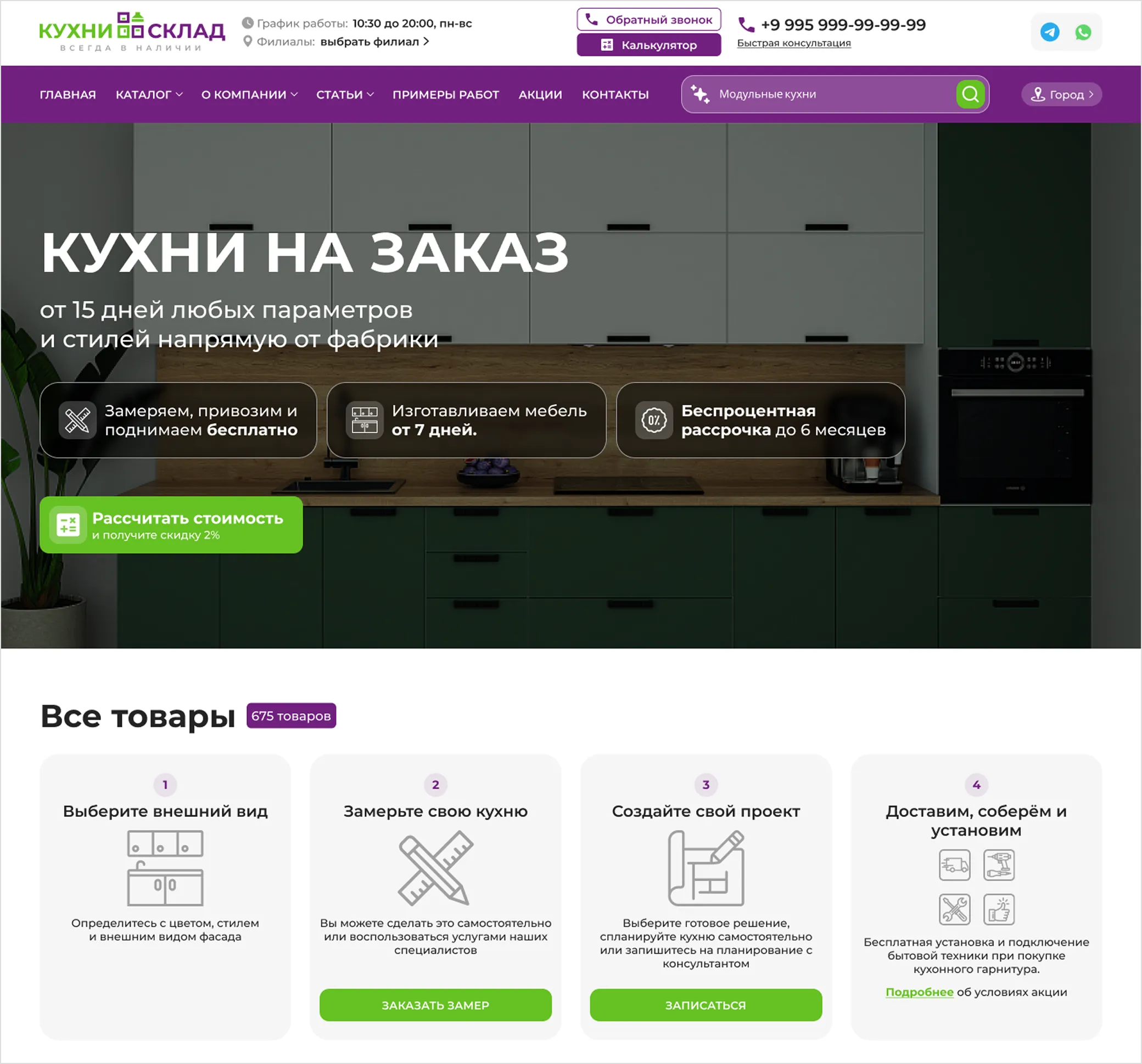
Task: Call the +9 995 999-99-99-99 phone number
Action: pos(844,25)
